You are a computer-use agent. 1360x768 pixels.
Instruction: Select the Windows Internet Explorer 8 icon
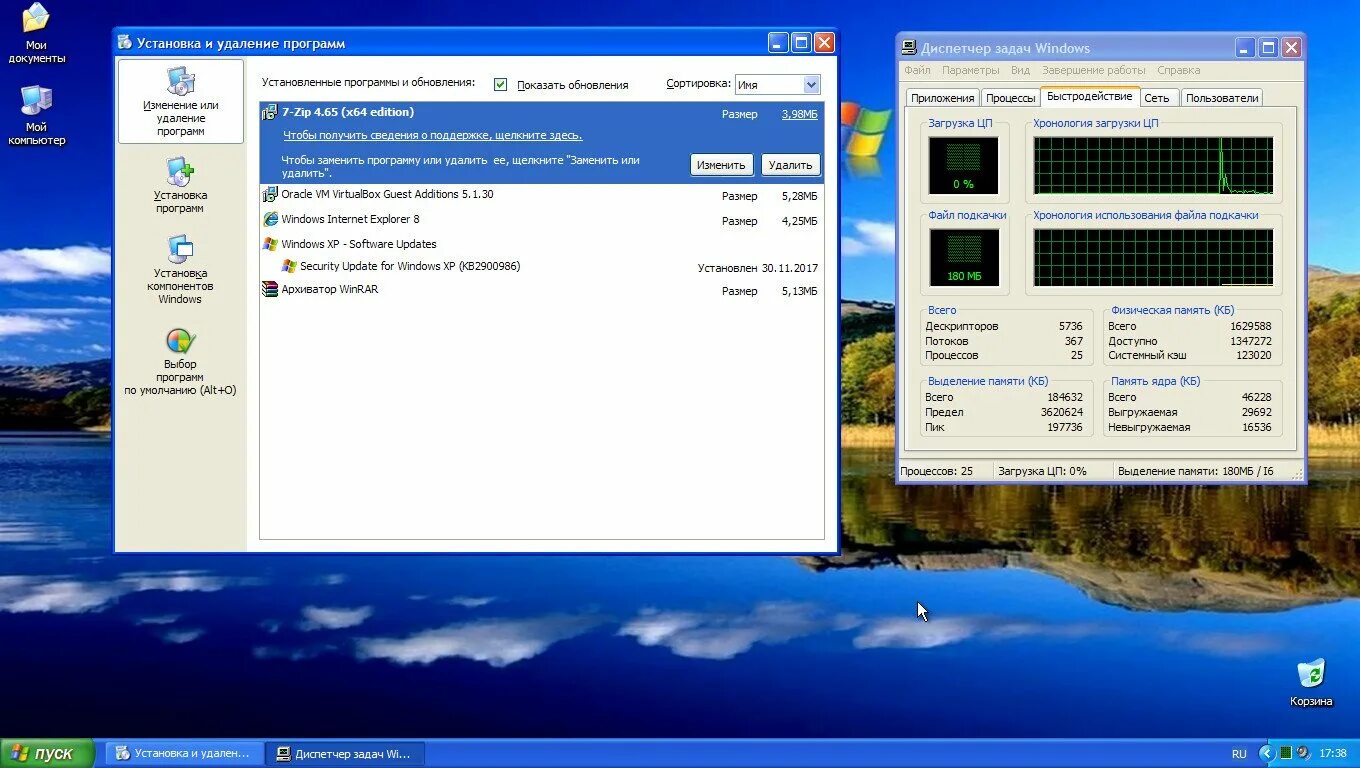point(268,221)
